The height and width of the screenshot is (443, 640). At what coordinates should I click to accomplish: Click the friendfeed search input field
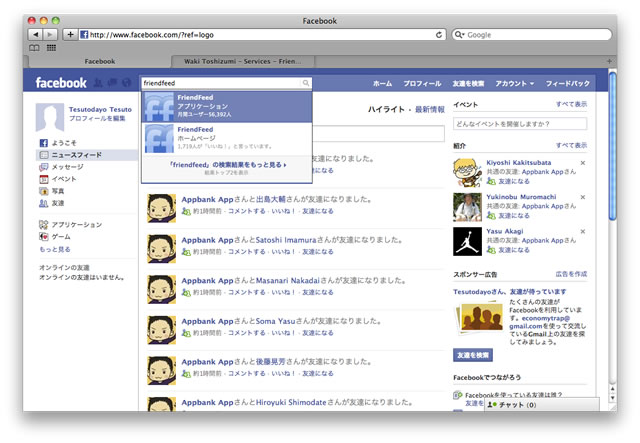coord(222,83)
